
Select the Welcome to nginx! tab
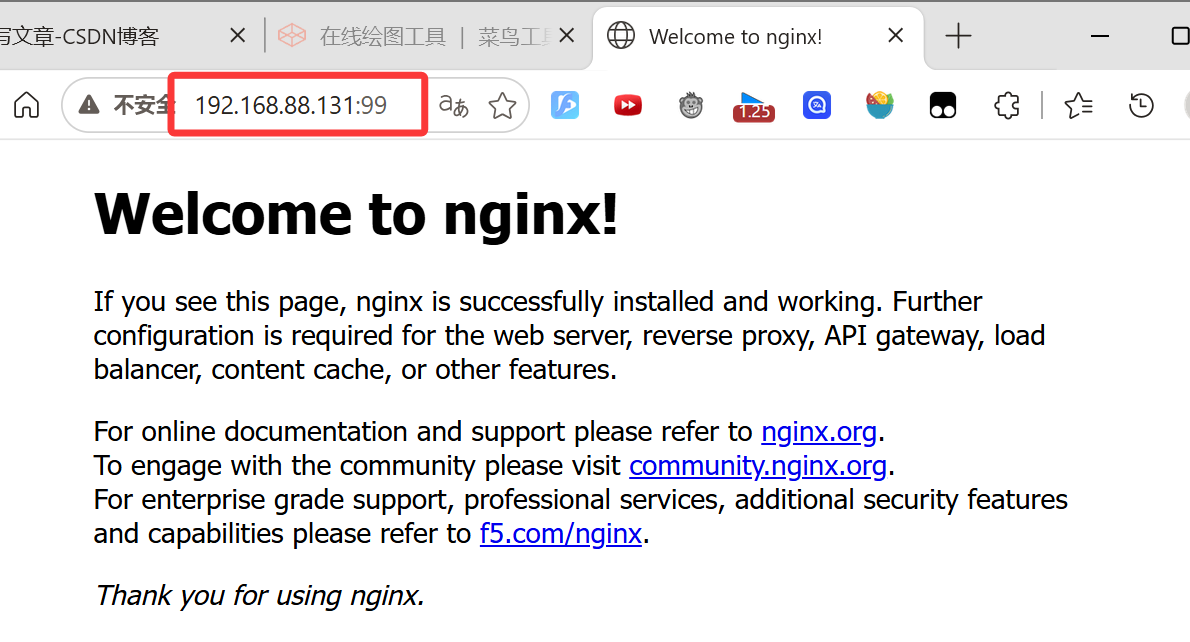(757, 38)
